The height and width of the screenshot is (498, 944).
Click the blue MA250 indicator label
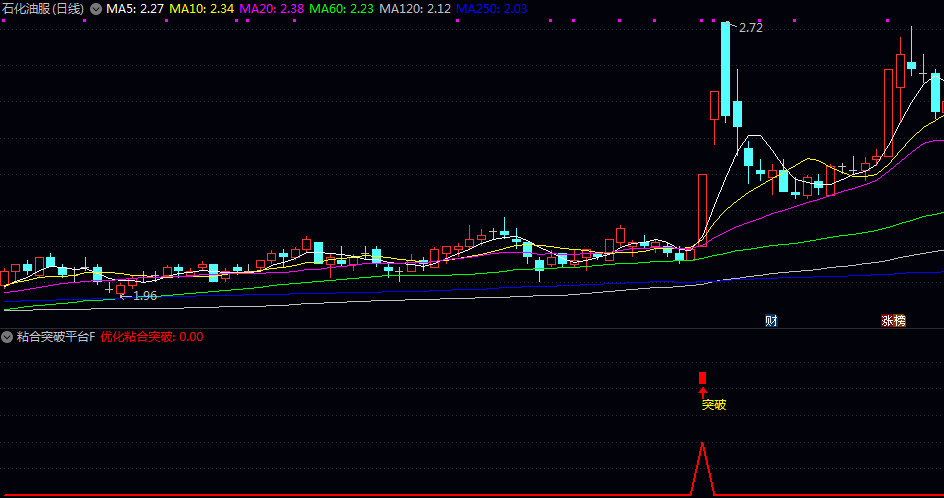[491, 9]
